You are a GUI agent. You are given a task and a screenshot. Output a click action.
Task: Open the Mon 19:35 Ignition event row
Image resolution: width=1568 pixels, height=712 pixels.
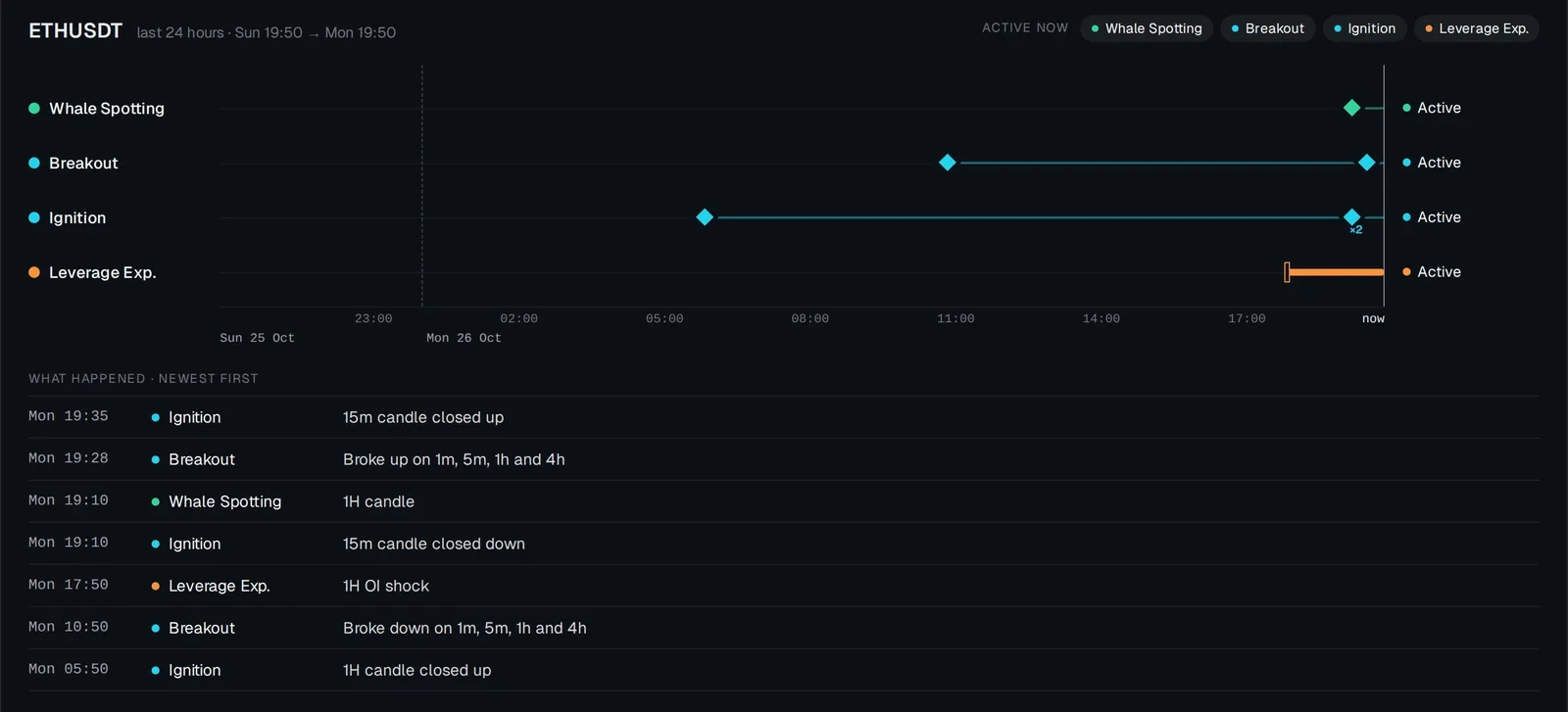tap(783, 417)
